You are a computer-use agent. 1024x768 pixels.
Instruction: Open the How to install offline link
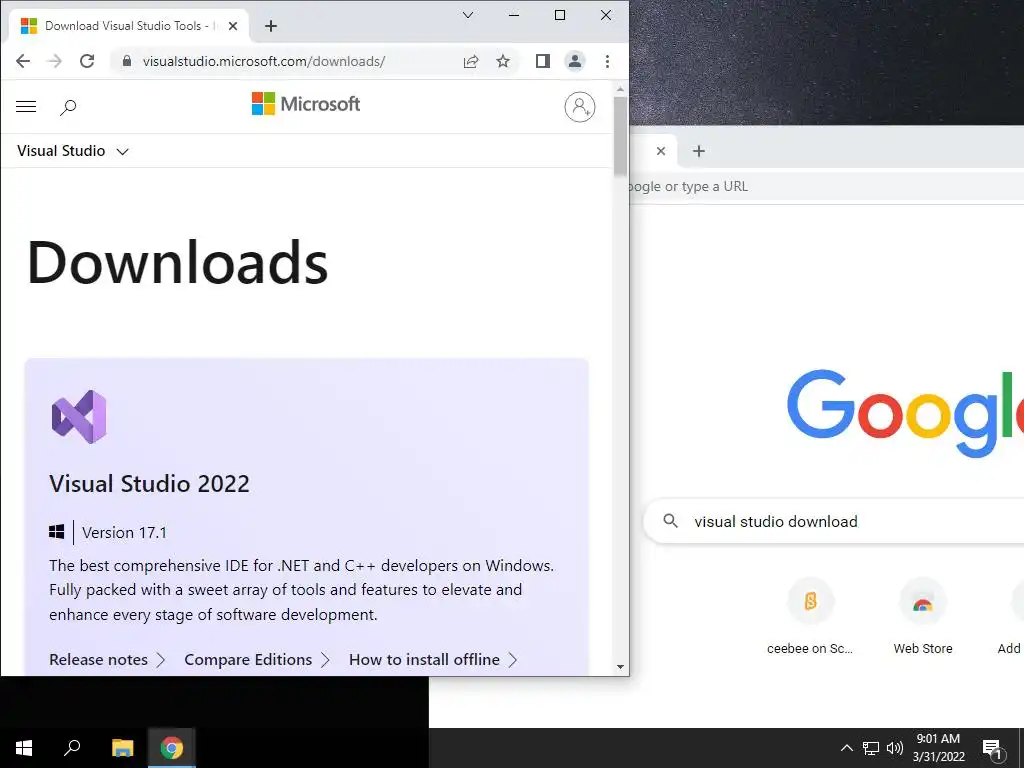[433, 660]
